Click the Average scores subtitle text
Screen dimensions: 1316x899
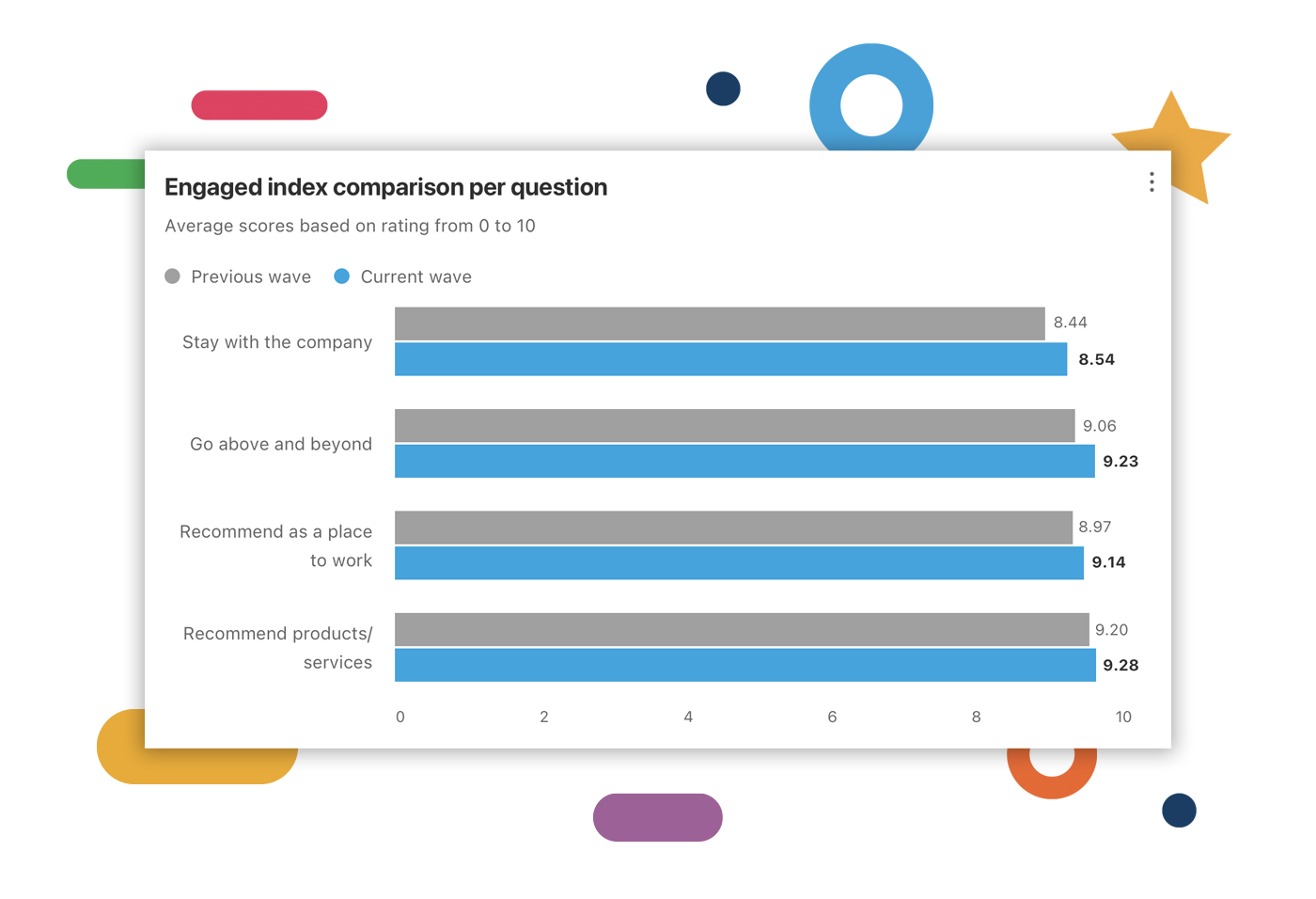click(350, 226)
